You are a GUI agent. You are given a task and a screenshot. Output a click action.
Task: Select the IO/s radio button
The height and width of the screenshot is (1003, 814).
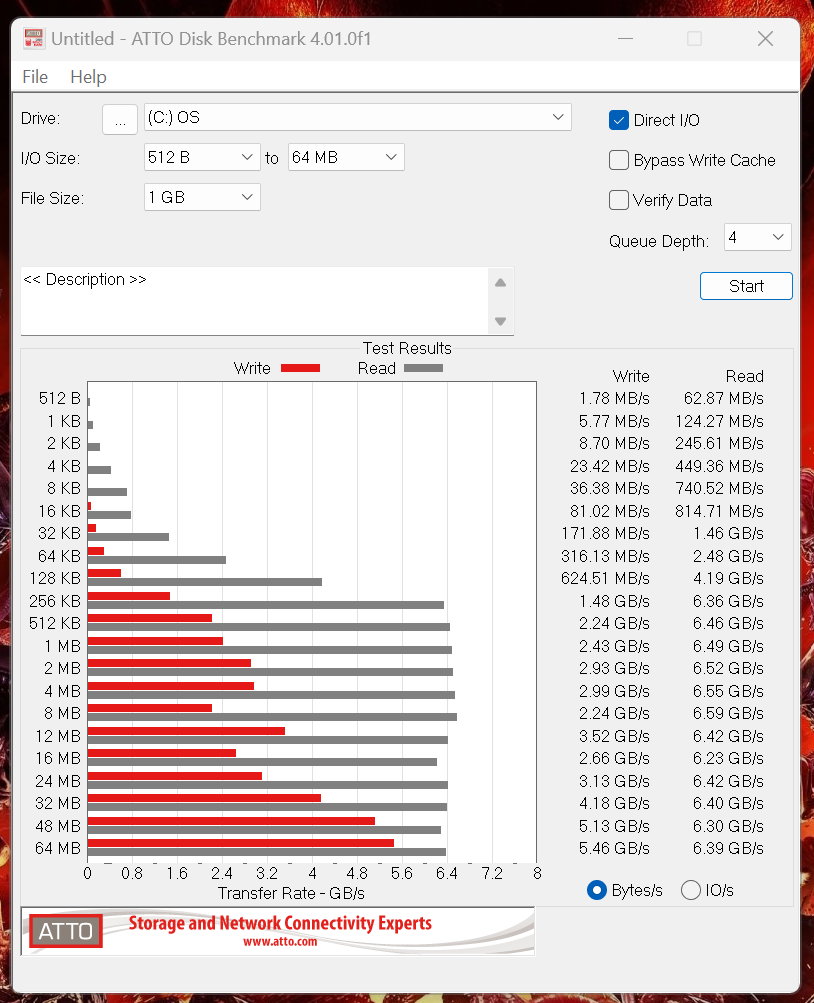pos(691,890)
